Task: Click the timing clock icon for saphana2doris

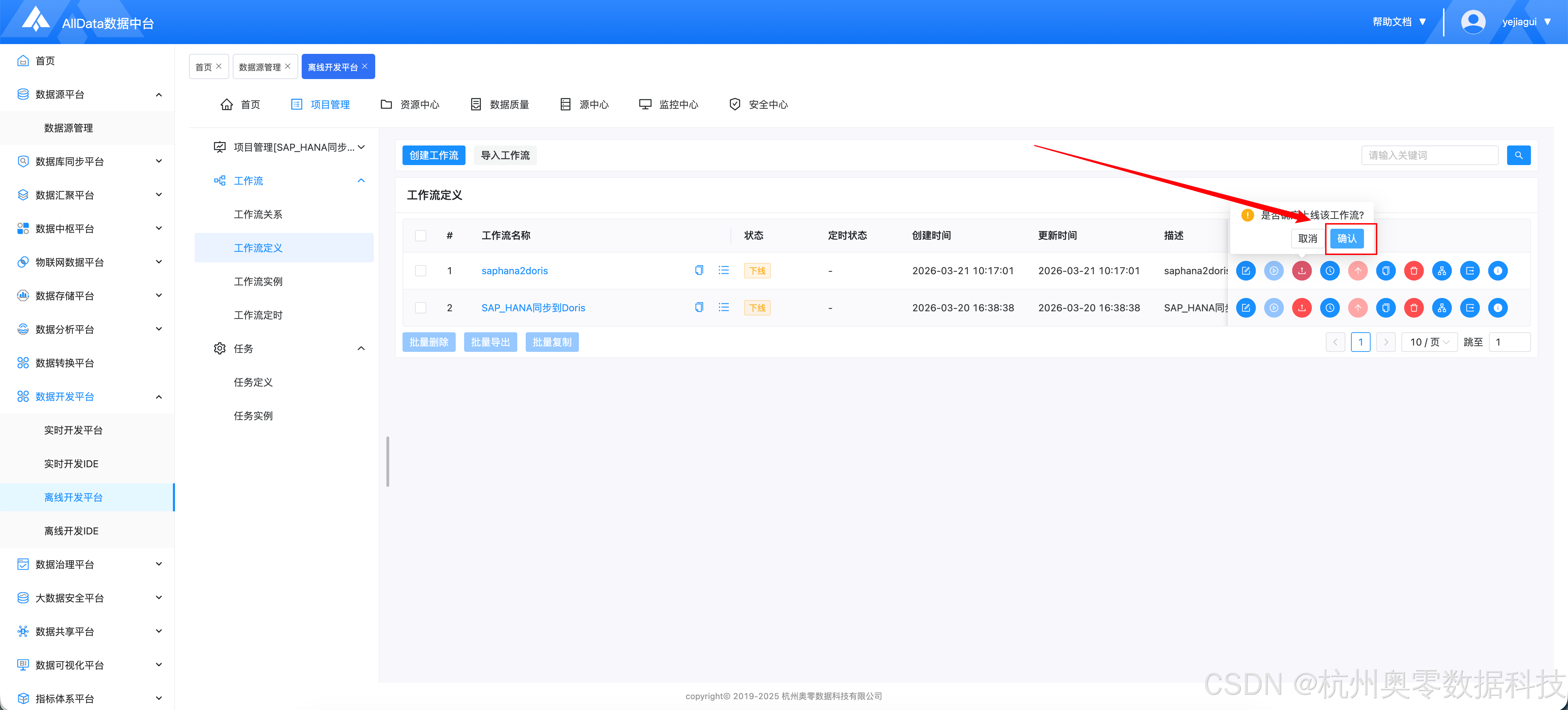Action: (x=1329, y=271)
